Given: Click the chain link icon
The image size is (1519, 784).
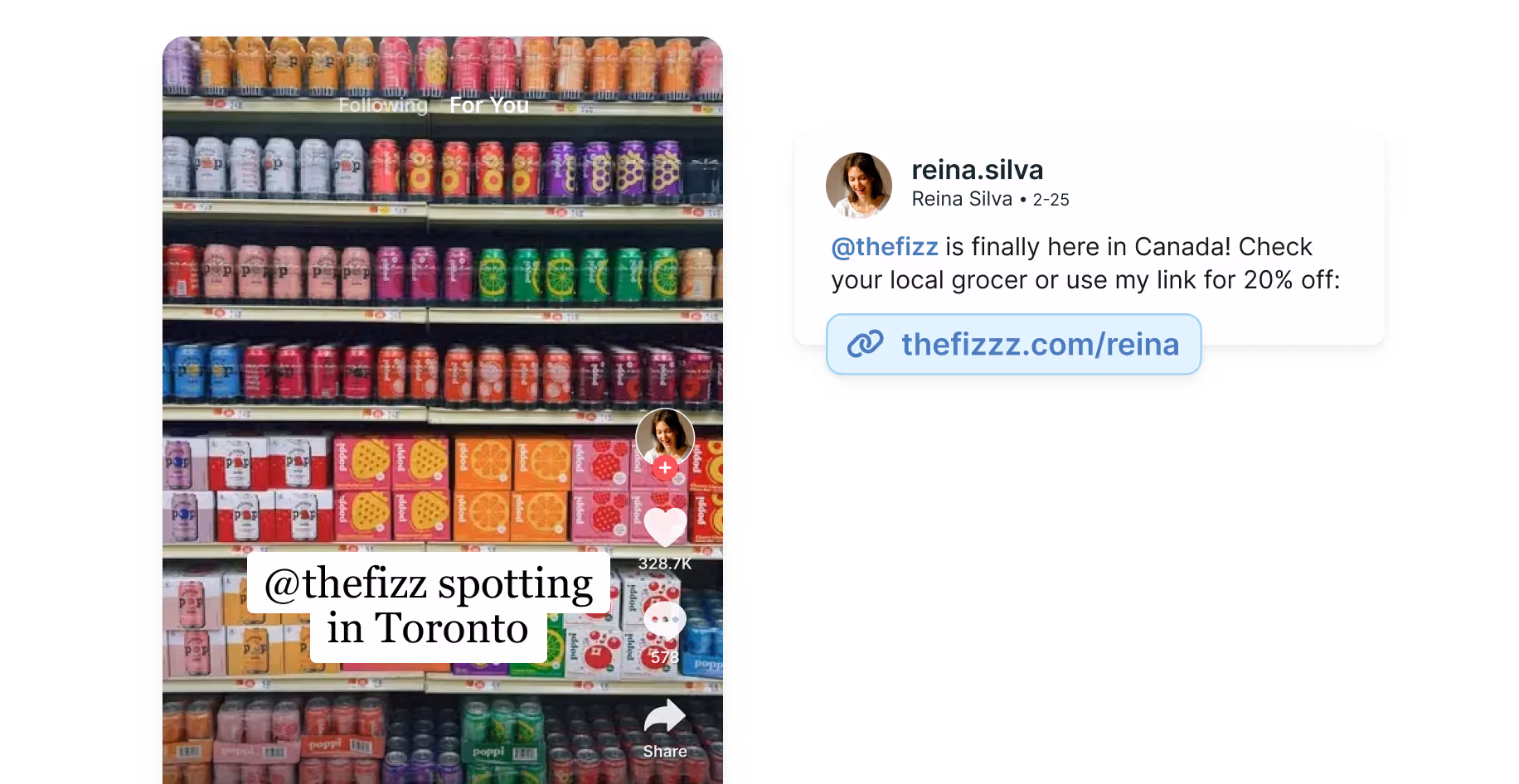Looking at the screenshot, I should tap(866, 344).
